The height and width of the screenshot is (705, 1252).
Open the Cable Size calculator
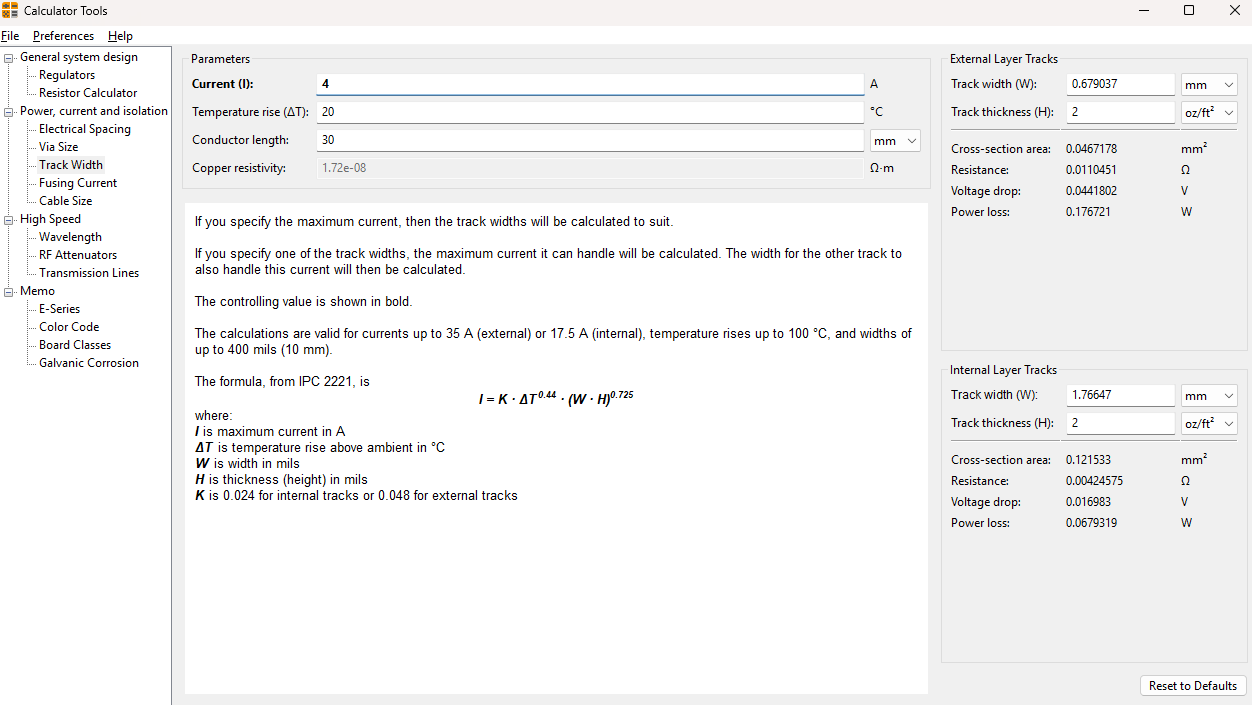(x=66, y=201)
